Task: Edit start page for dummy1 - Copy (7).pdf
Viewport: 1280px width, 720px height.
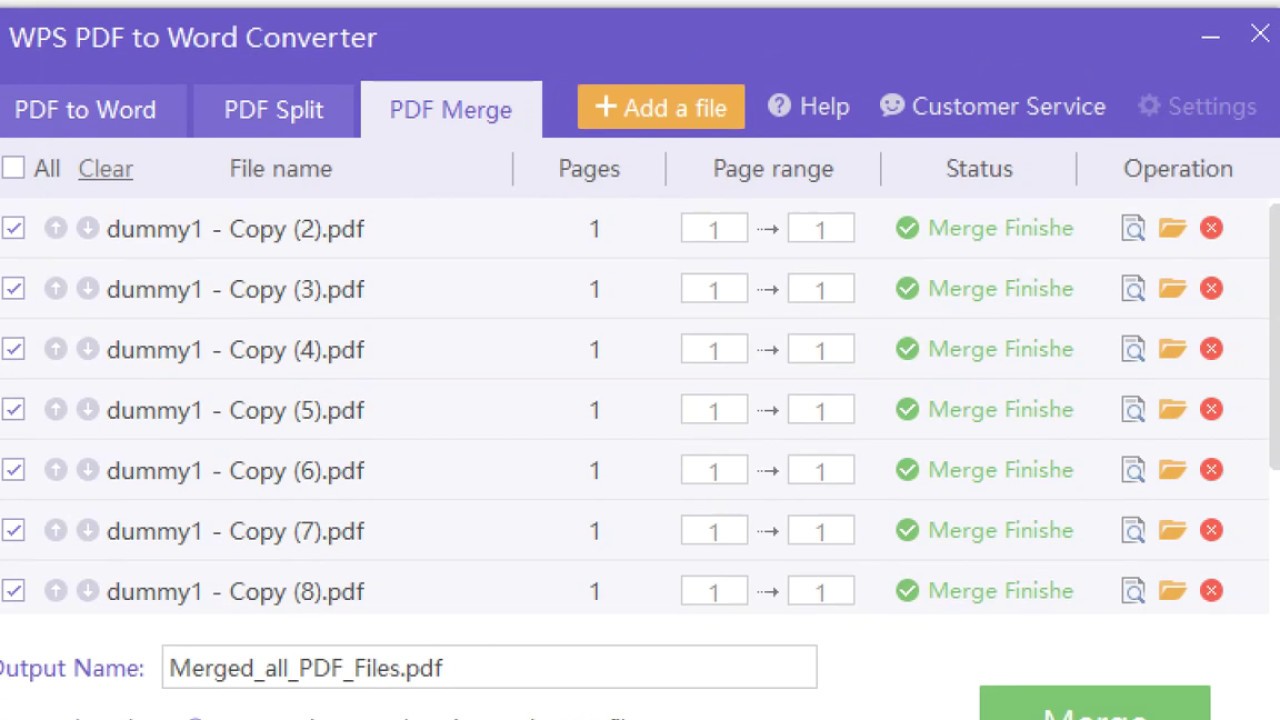Action: 714,531
